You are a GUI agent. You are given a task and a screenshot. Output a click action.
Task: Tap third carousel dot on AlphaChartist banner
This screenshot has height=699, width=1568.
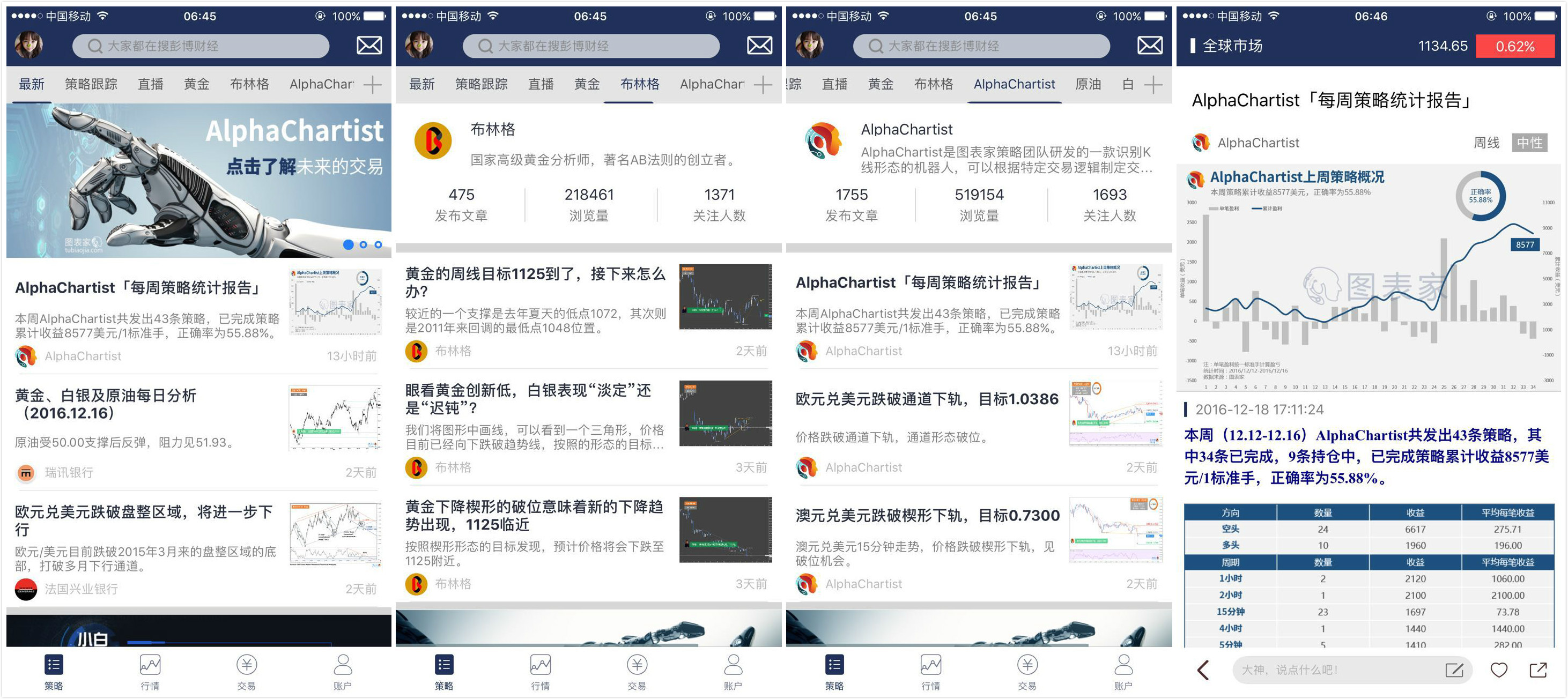click(x=378, y=244)
